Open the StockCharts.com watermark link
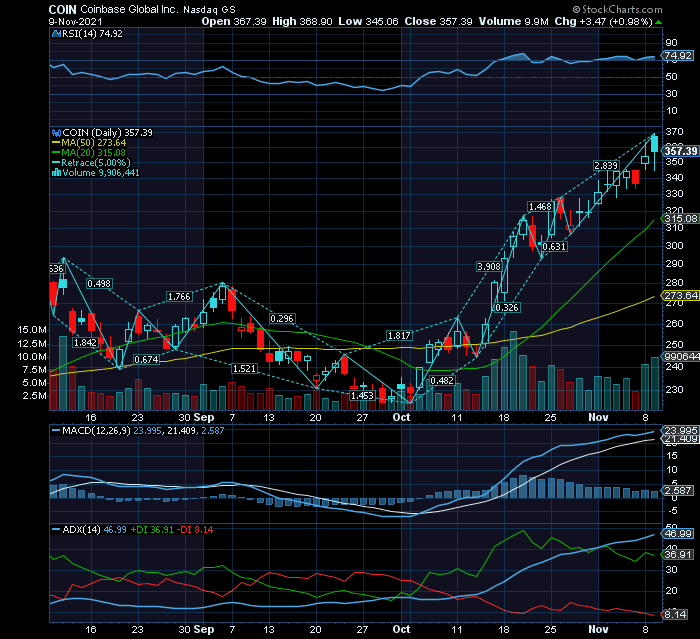This screenshot has width=700, height=639. 621,9
